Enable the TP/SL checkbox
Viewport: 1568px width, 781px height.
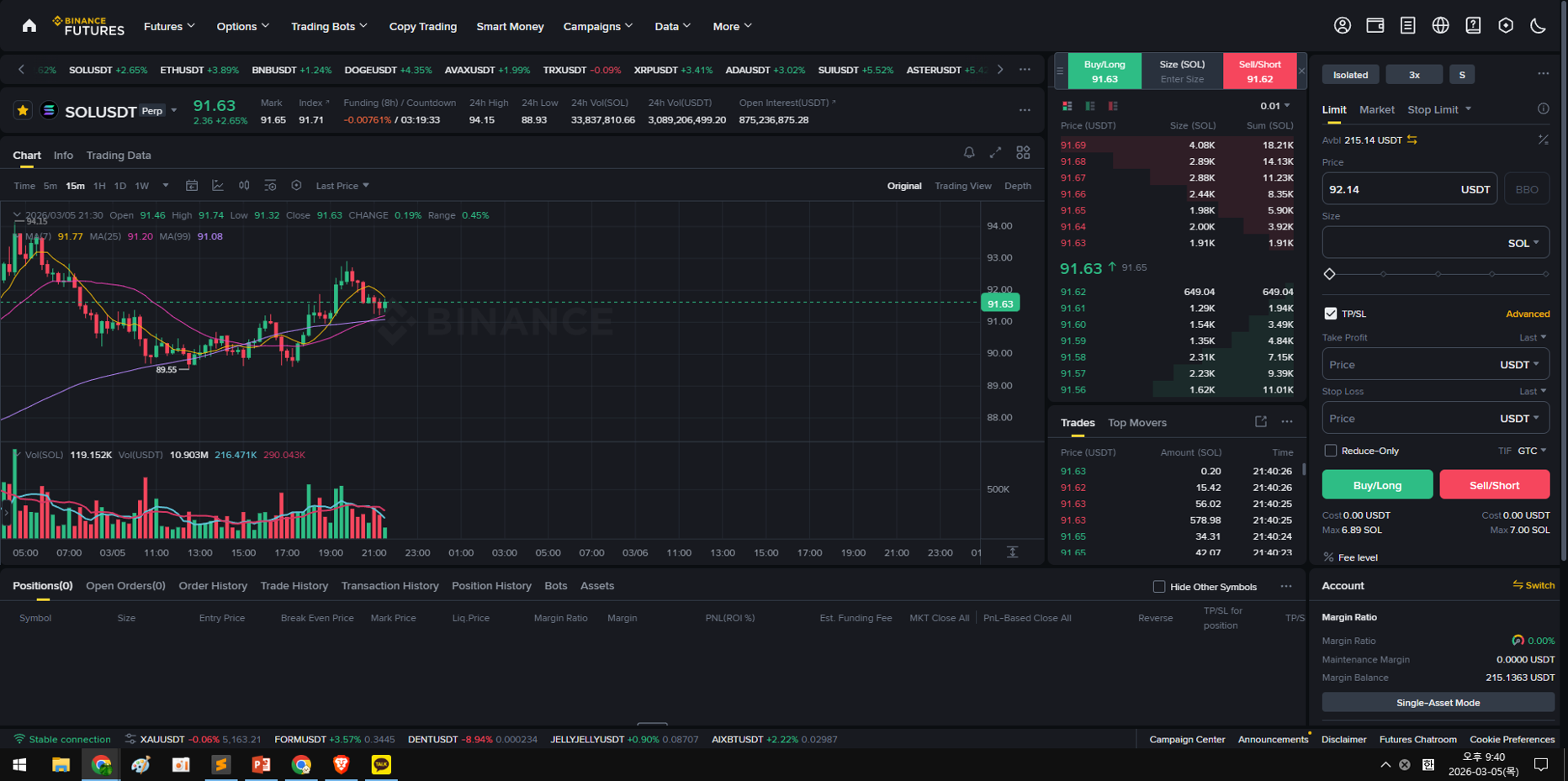tap(1331, 314)
